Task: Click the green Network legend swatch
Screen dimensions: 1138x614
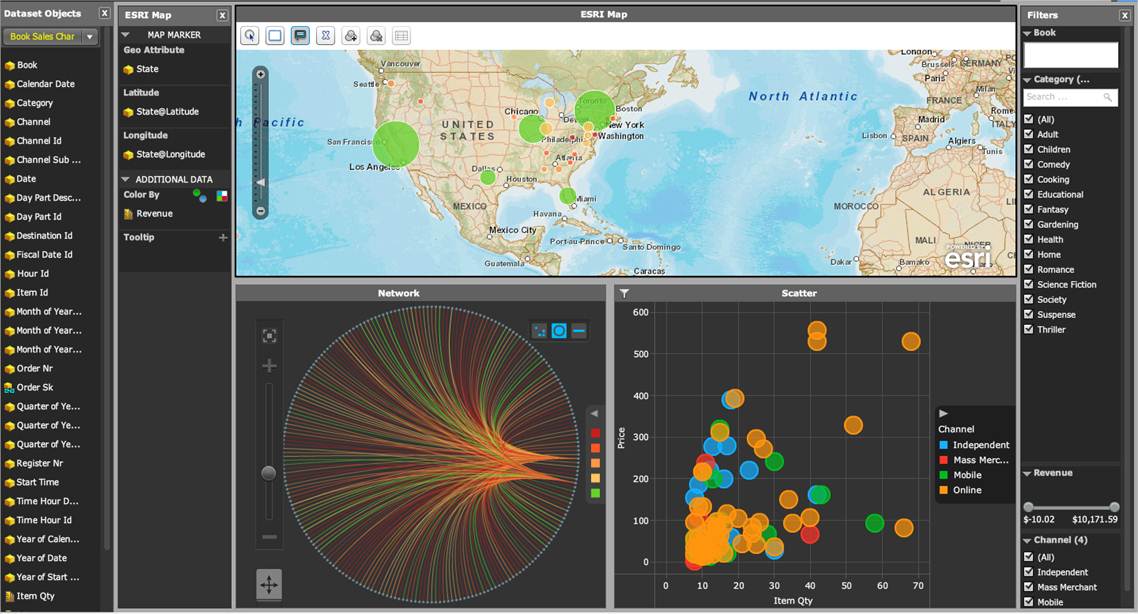Action: point(595,493)
